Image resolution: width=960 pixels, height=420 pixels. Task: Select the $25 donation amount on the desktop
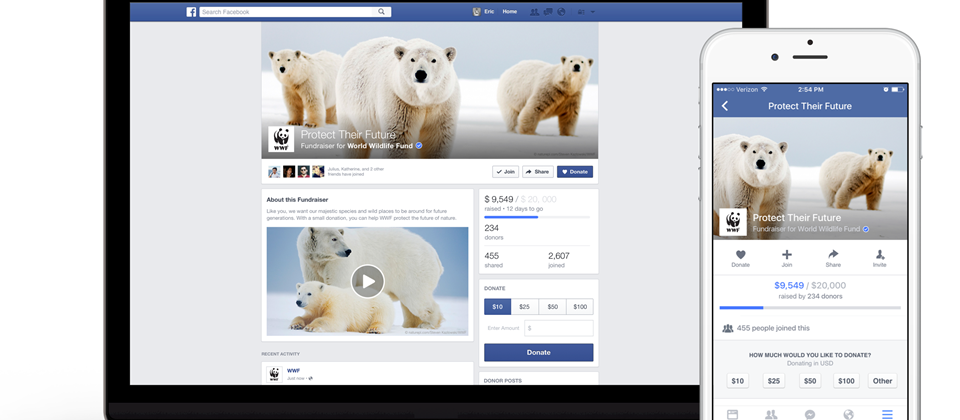pos(525,307)
